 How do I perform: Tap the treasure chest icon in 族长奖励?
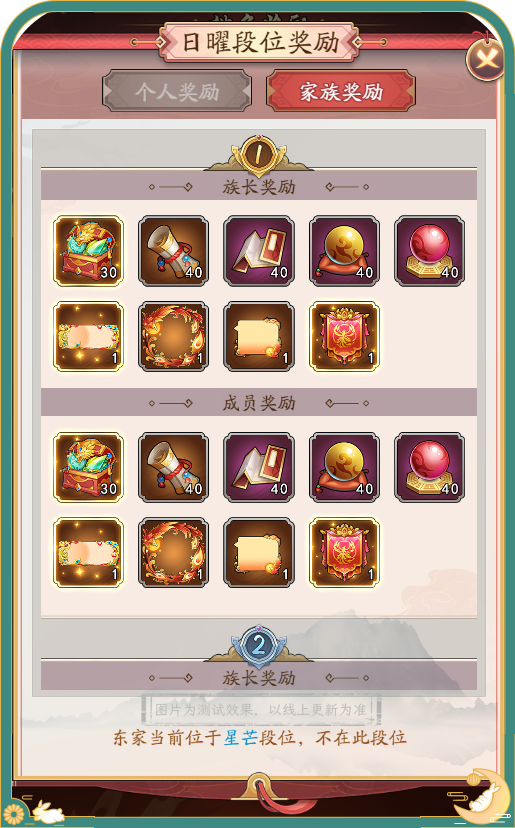pos(89,251)
